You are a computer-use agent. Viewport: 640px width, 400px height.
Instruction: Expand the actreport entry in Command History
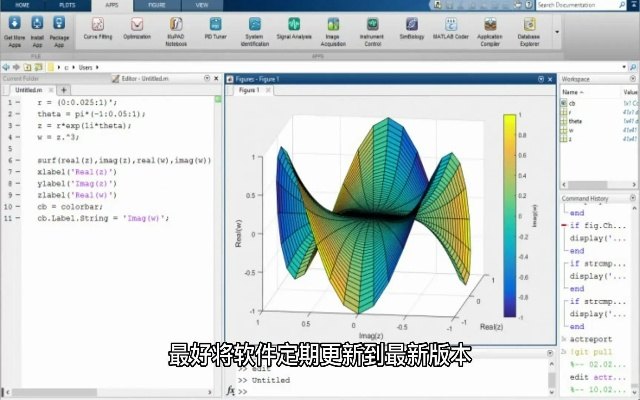pos(564,339)
